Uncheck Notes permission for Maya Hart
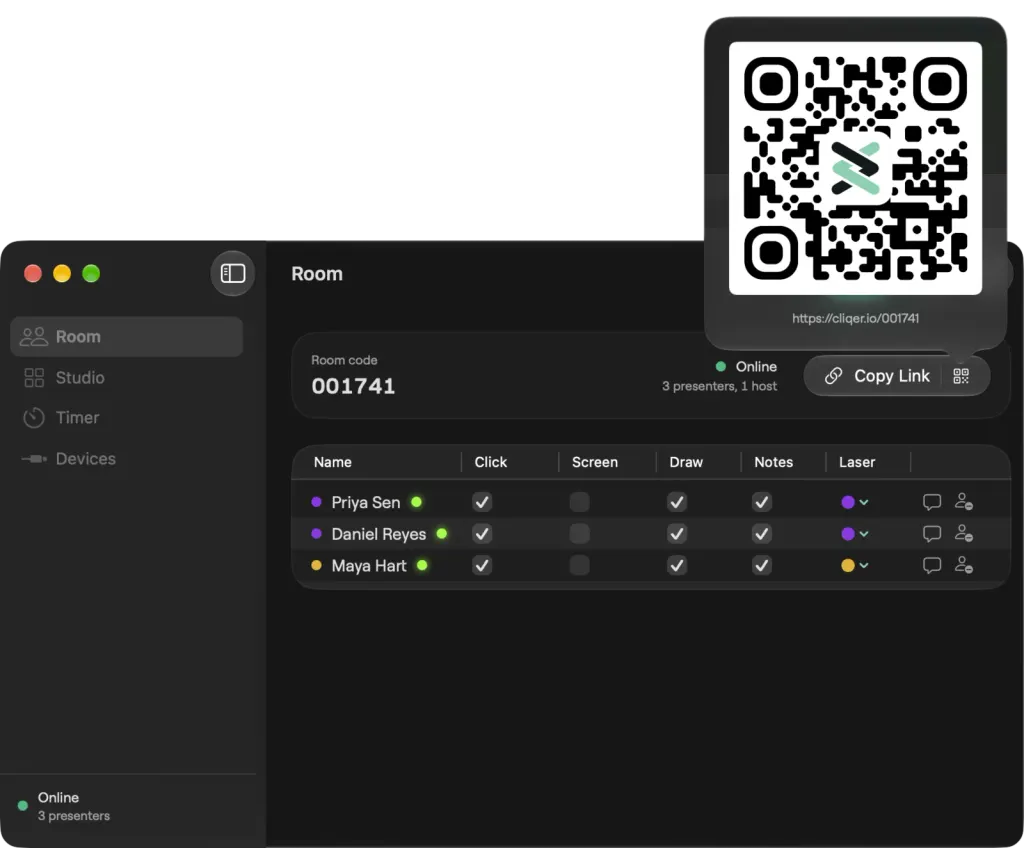Screen dimensions: 1024x848 click(x=761, y=565)
